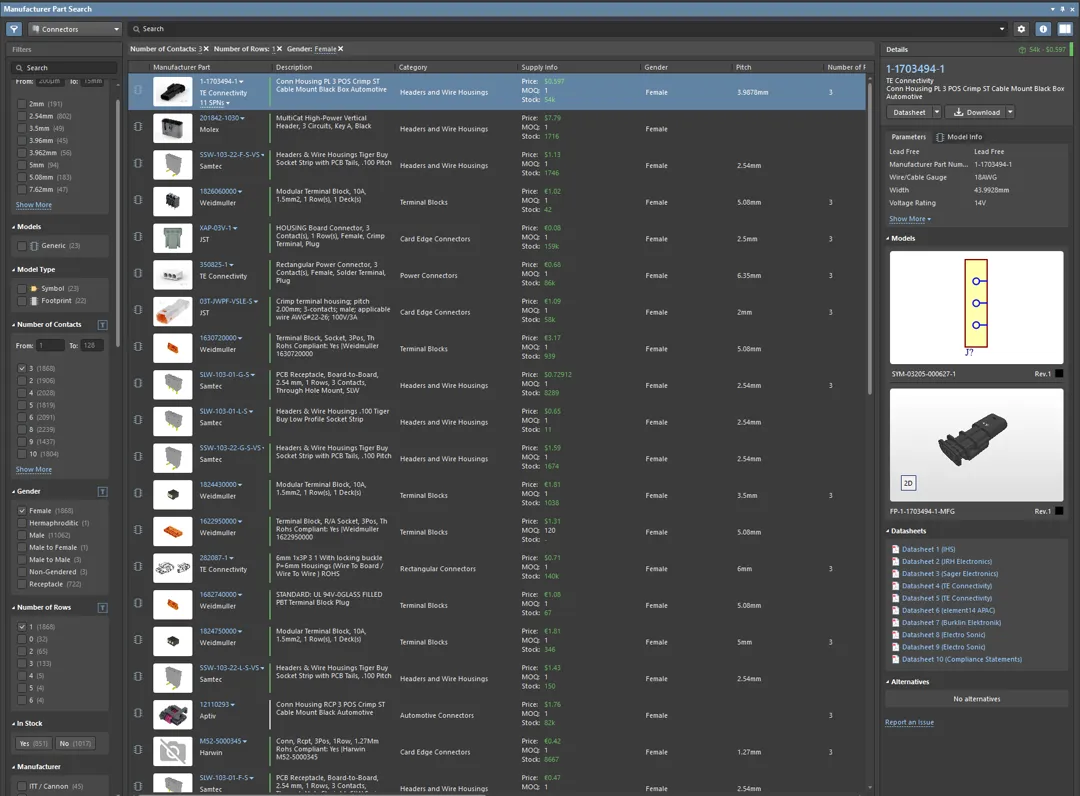Click model icon for row XAP-03V-1
Image resolution: width=1080 pixels, height=796 pixels.
click(138, 237)
